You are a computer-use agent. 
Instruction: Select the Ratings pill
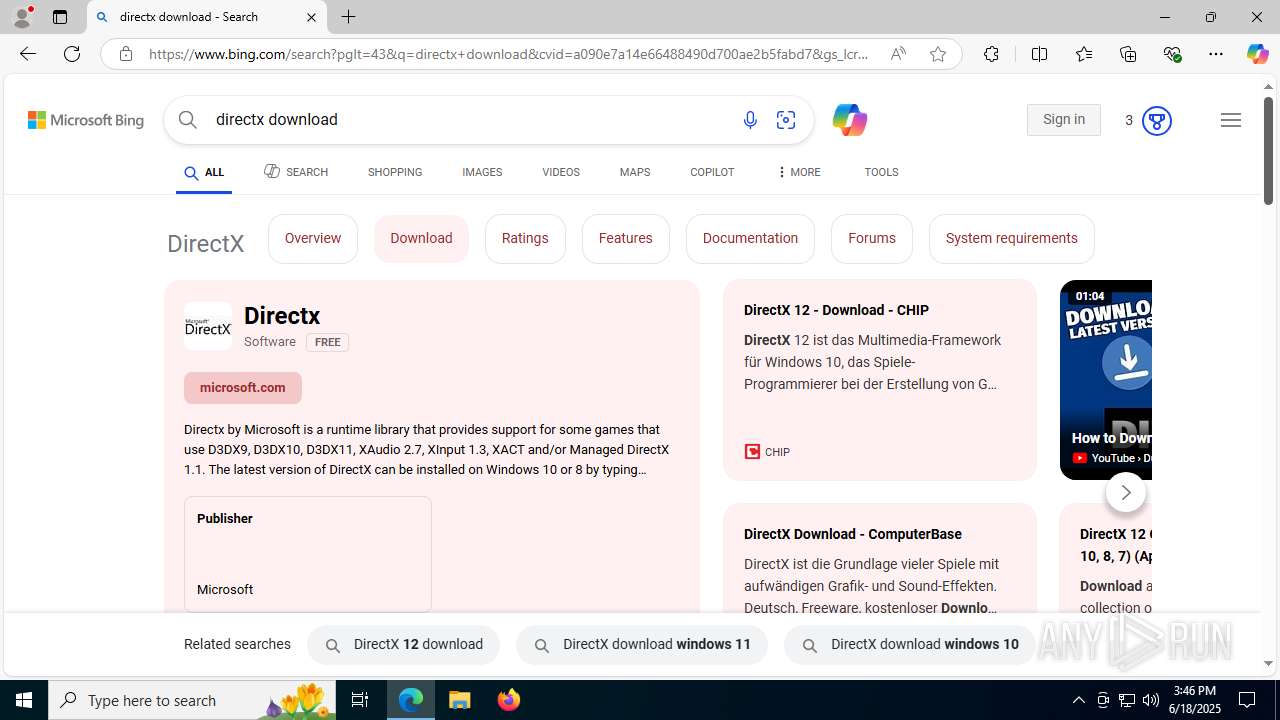click(x=525, y=238)
